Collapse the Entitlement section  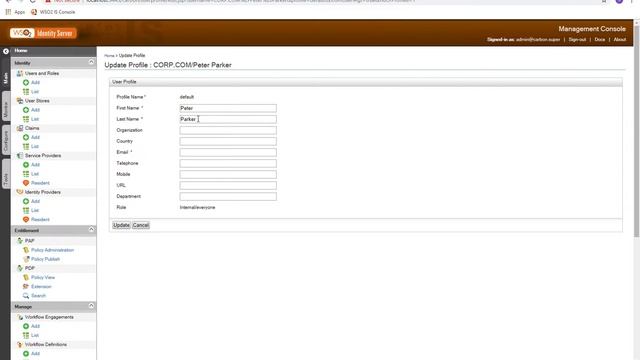pos(91,229)
